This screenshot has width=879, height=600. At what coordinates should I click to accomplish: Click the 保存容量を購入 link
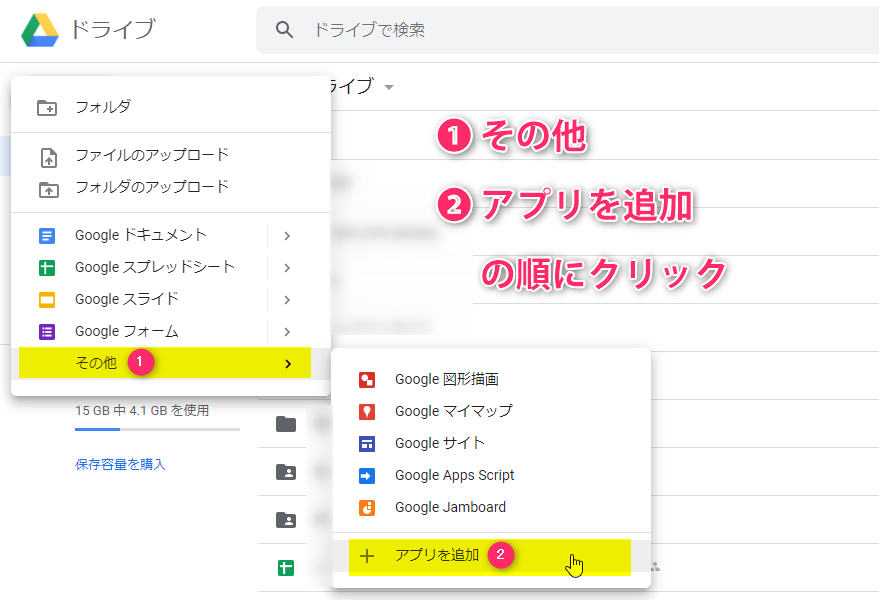click(x=121, y=464)
